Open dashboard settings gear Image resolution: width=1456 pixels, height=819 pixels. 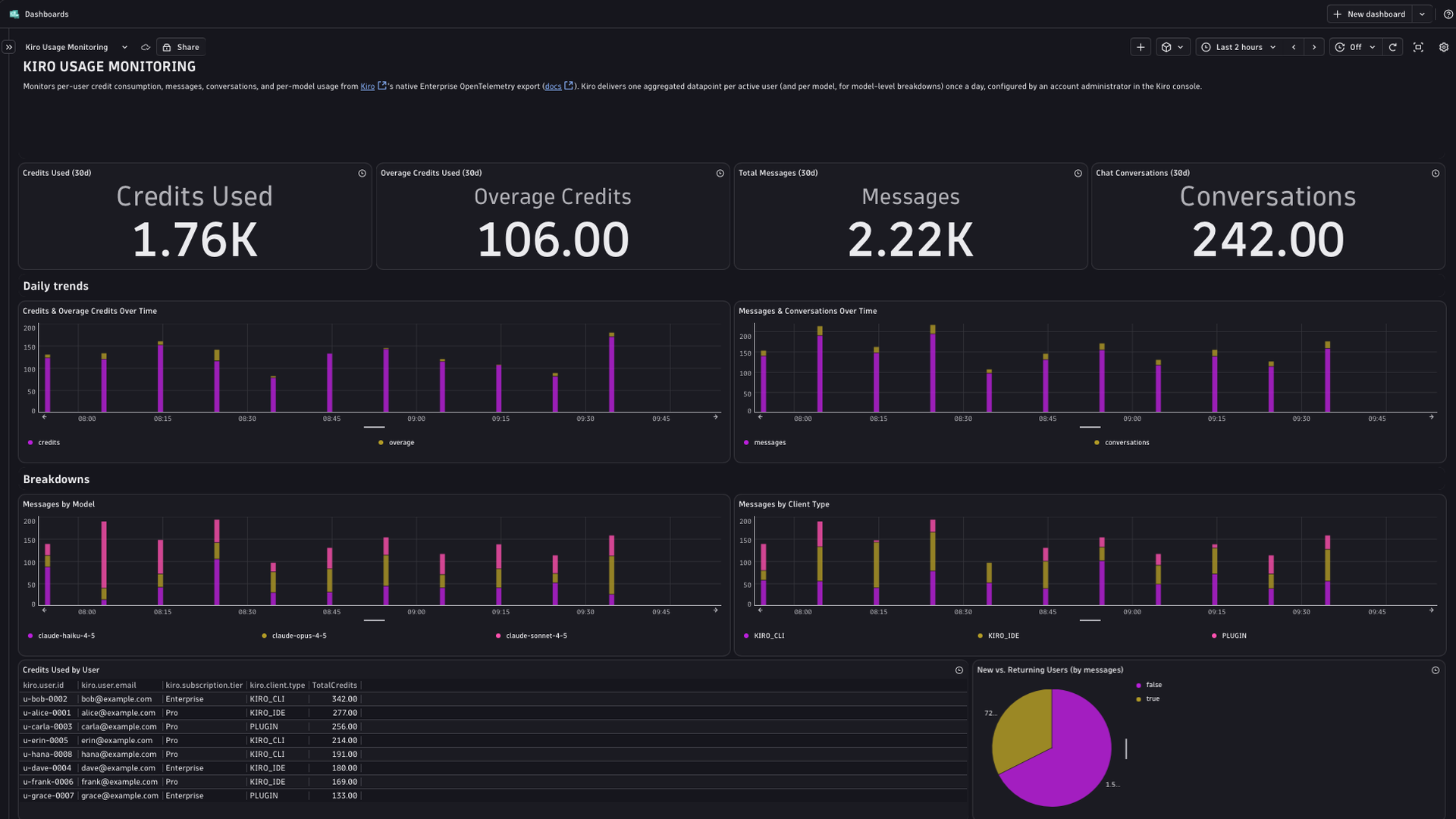pyautogui.click(x=1444, y=47)
